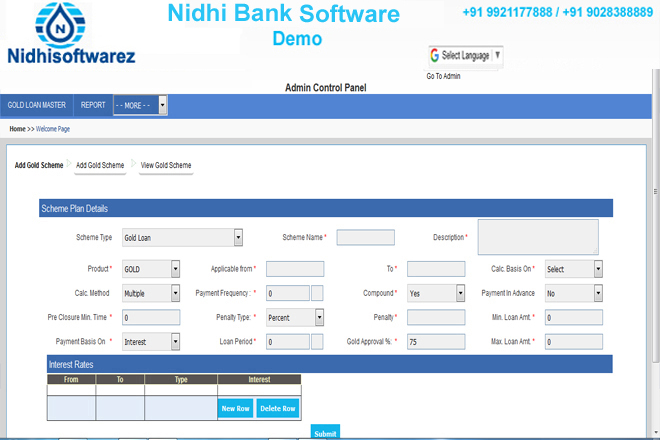
Task: Click the To date field
Action: pyautogui.click(x=436, y=269)
